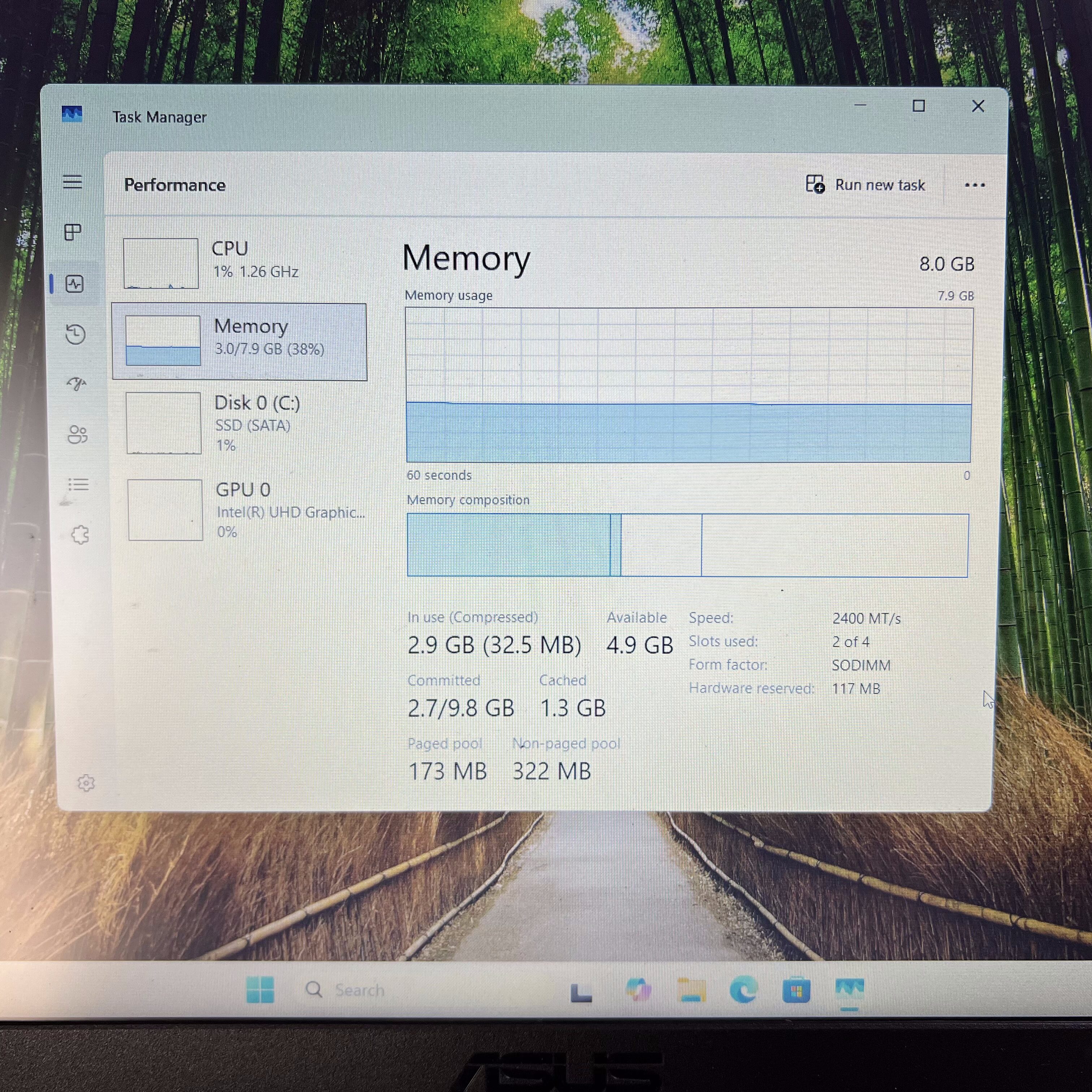This screenshot has width=1092, height=1092.
Task: Click the '2.9 GB (32.5 MB)' in use value
Action: click(495, 645)
